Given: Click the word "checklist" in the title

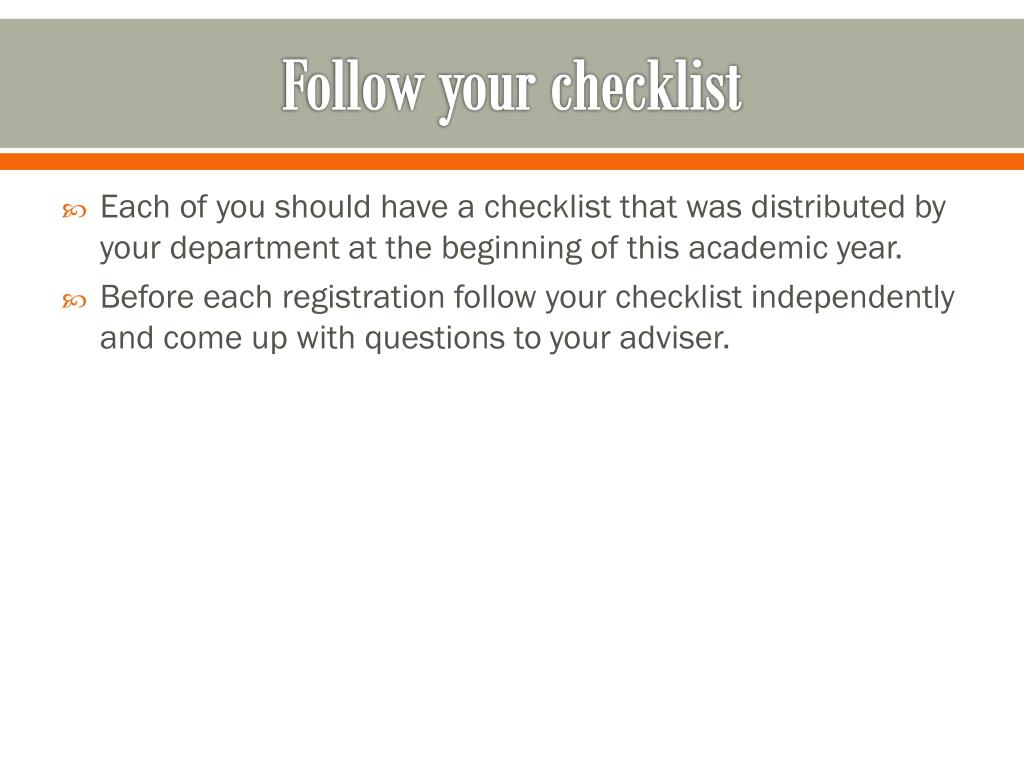Looking at the screenshot, I should coord(647,85).
